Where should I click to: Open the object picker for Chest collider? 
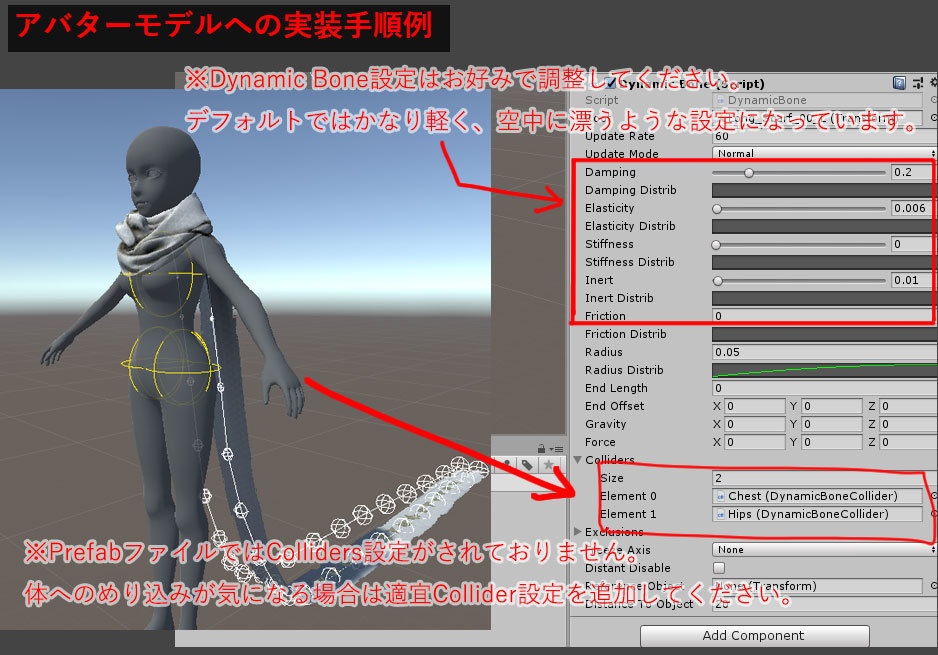click(x=933, y=496)
